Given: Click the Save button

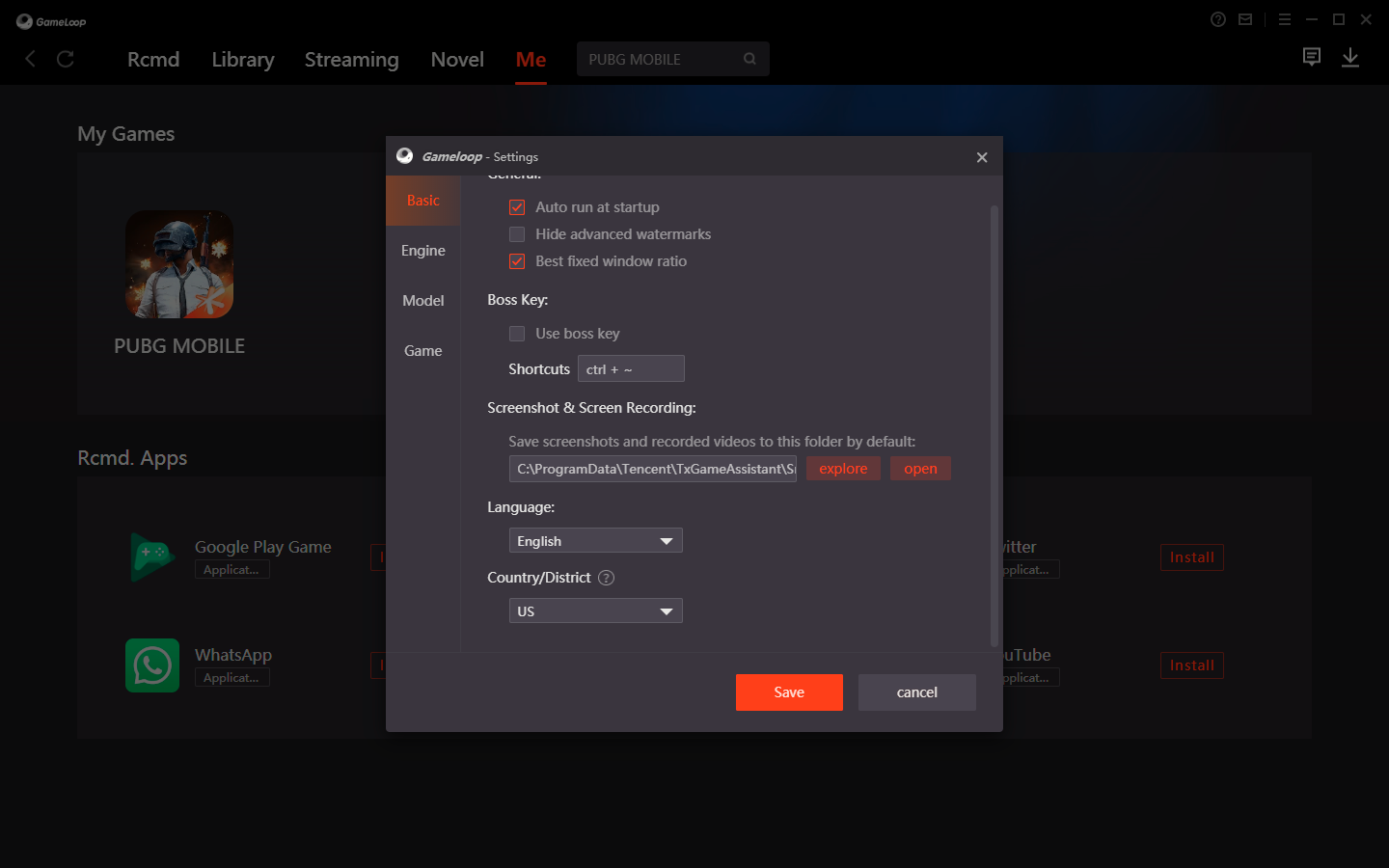Looking at the screenshot, I should (x=789, y=692).
